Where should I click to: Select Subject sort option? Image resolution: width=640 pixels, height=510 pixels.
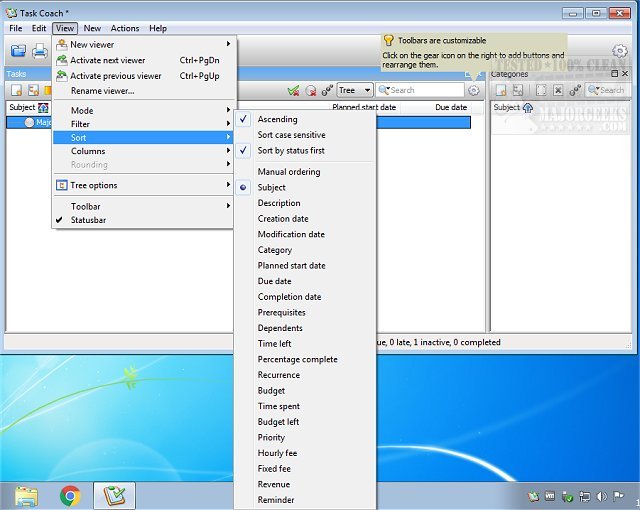pyautogui.click(x=305, y=187)
